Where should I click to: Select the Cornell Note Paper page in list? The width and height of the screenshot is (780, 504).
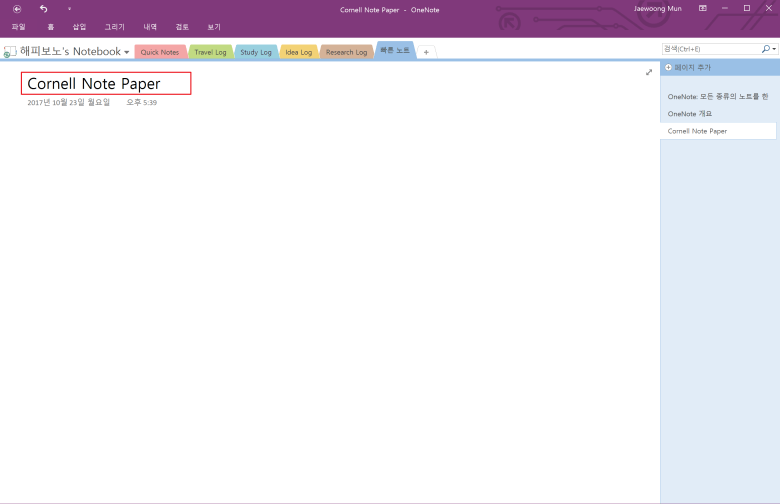click(x=718, y=131)
